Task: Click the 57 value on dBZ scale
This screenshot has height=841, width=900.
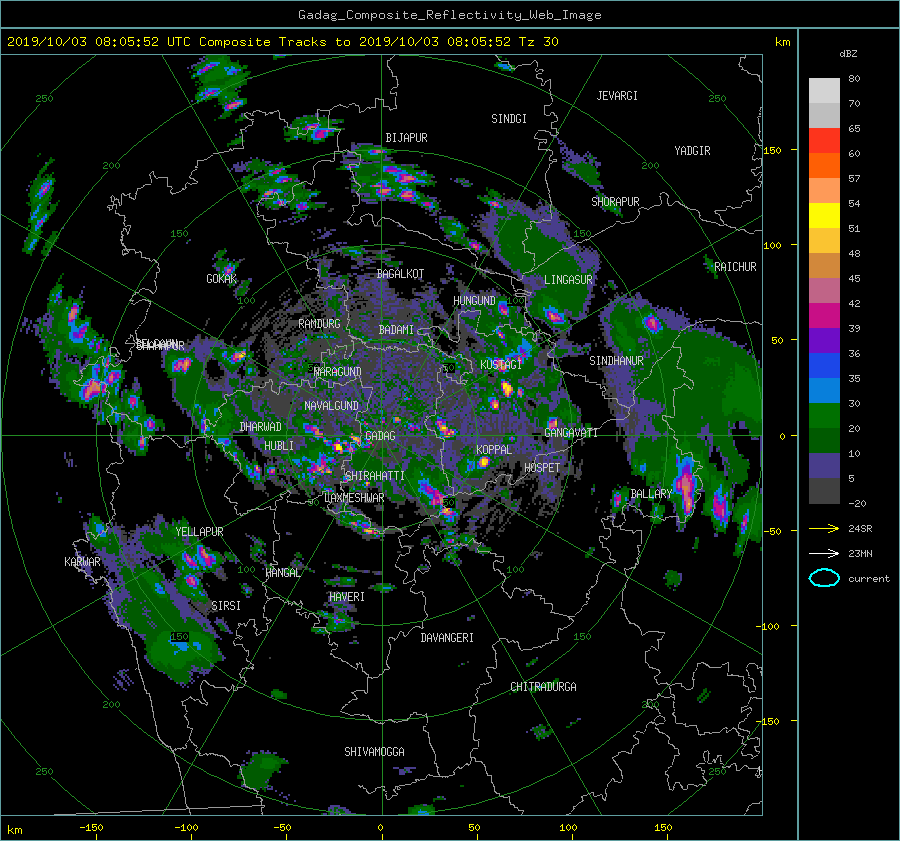Action: 854,179
